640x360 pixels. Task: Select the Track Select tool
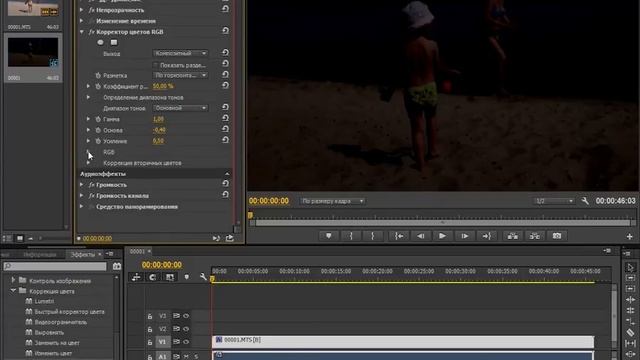click(630, 278)
